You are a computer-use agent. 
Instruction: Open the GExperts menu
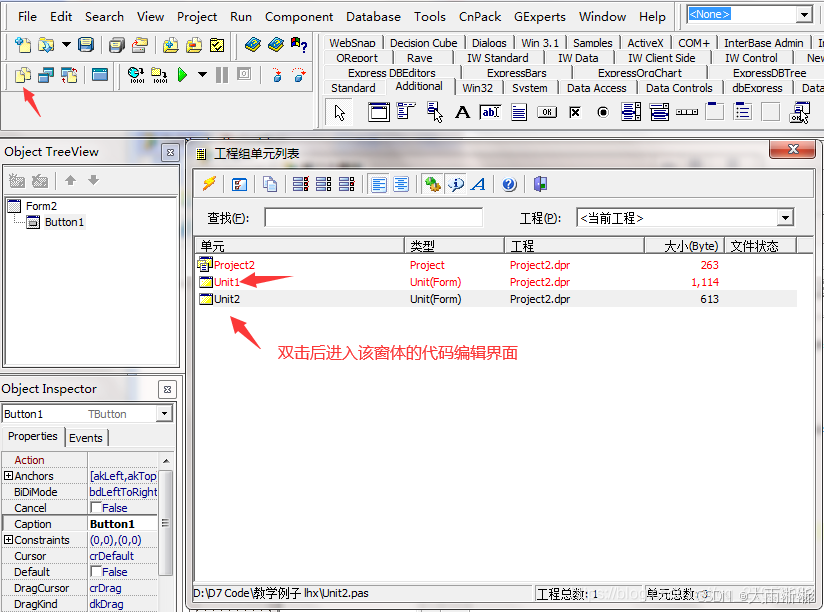pyautogui.click(x=540, y=17)
